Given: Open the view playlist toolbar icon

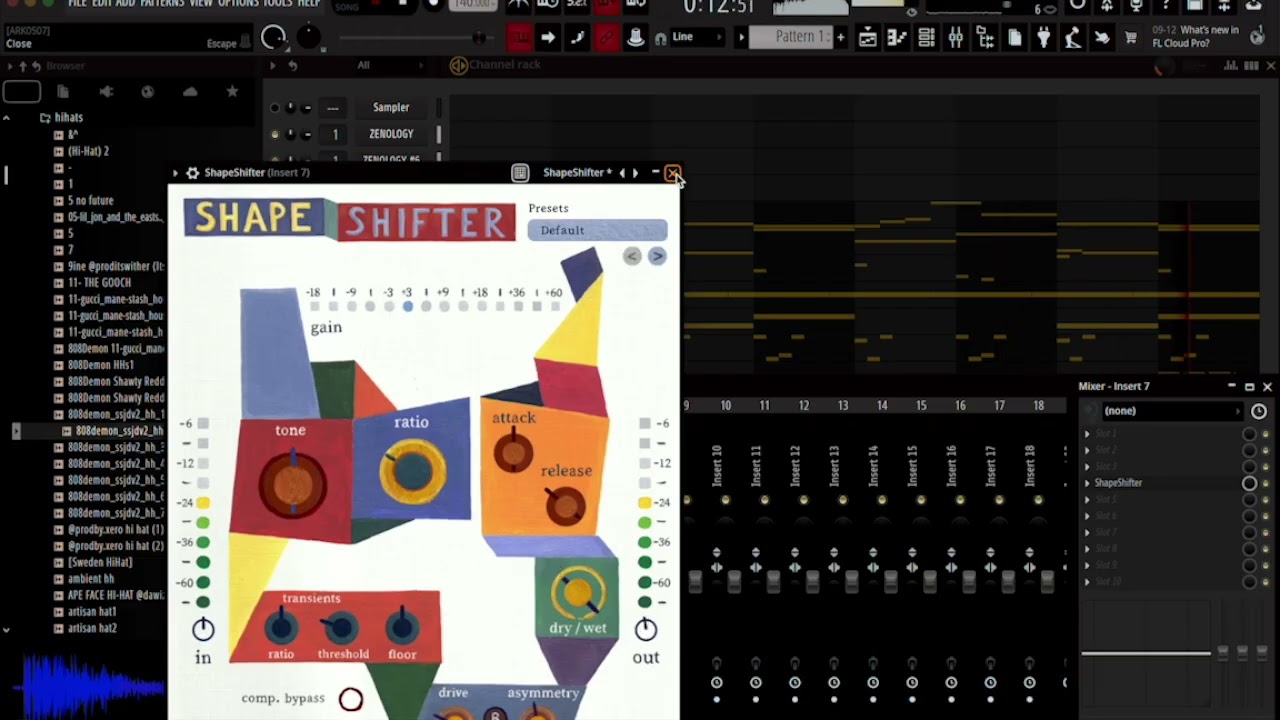Looking at the screenshot, I should pyautogui.click(x=868, y=38).
